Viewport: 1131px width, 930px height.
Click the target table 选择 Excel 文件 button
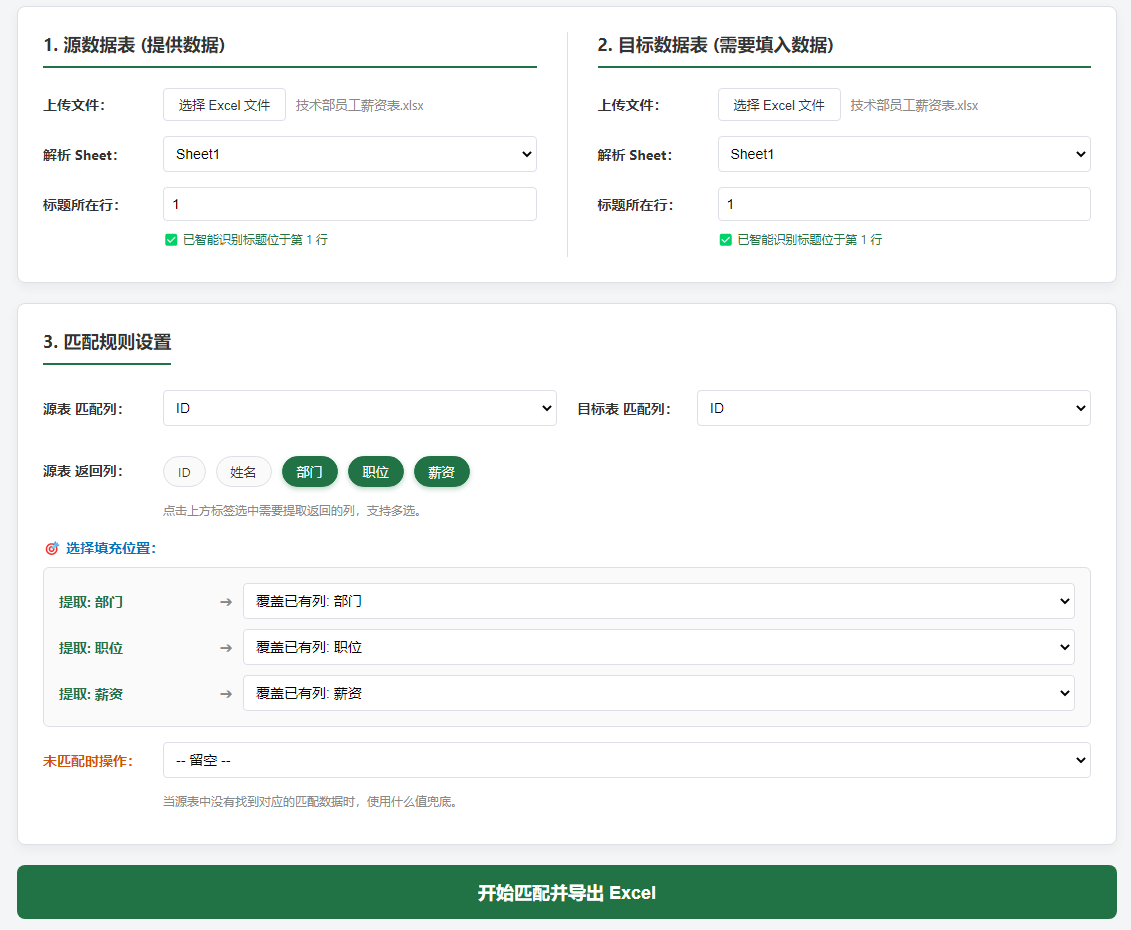[x=779, y=105]
